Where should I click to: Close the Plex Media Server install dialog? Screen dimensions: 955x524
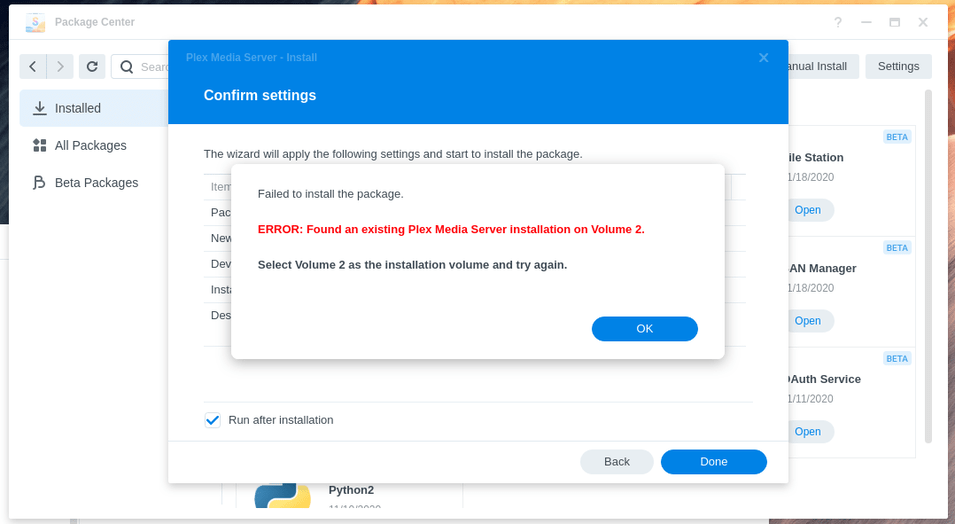tap(763, 58)
